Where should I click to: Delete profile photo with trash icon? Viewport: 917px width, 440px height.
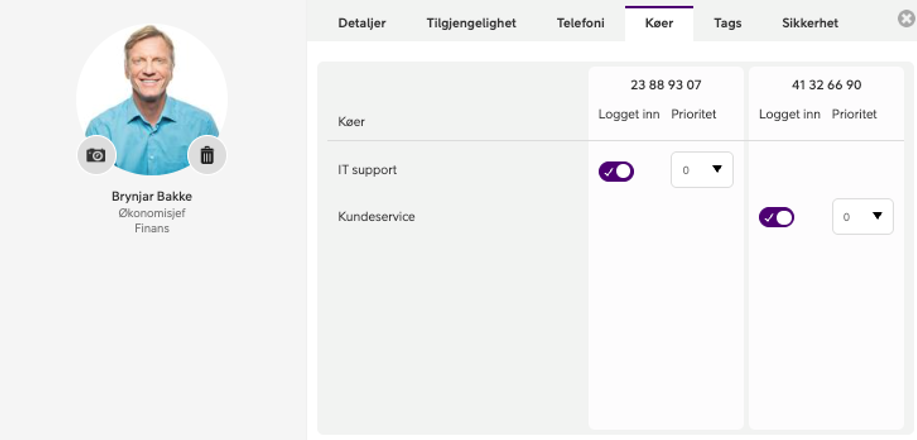pos(207,155)
